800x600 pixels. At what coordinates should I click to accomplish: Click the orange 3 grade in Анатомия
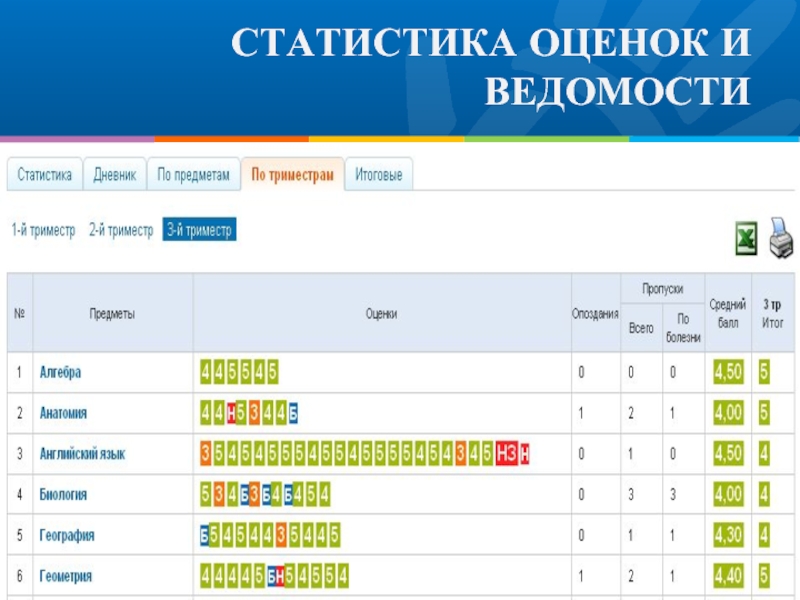(254, 413)
